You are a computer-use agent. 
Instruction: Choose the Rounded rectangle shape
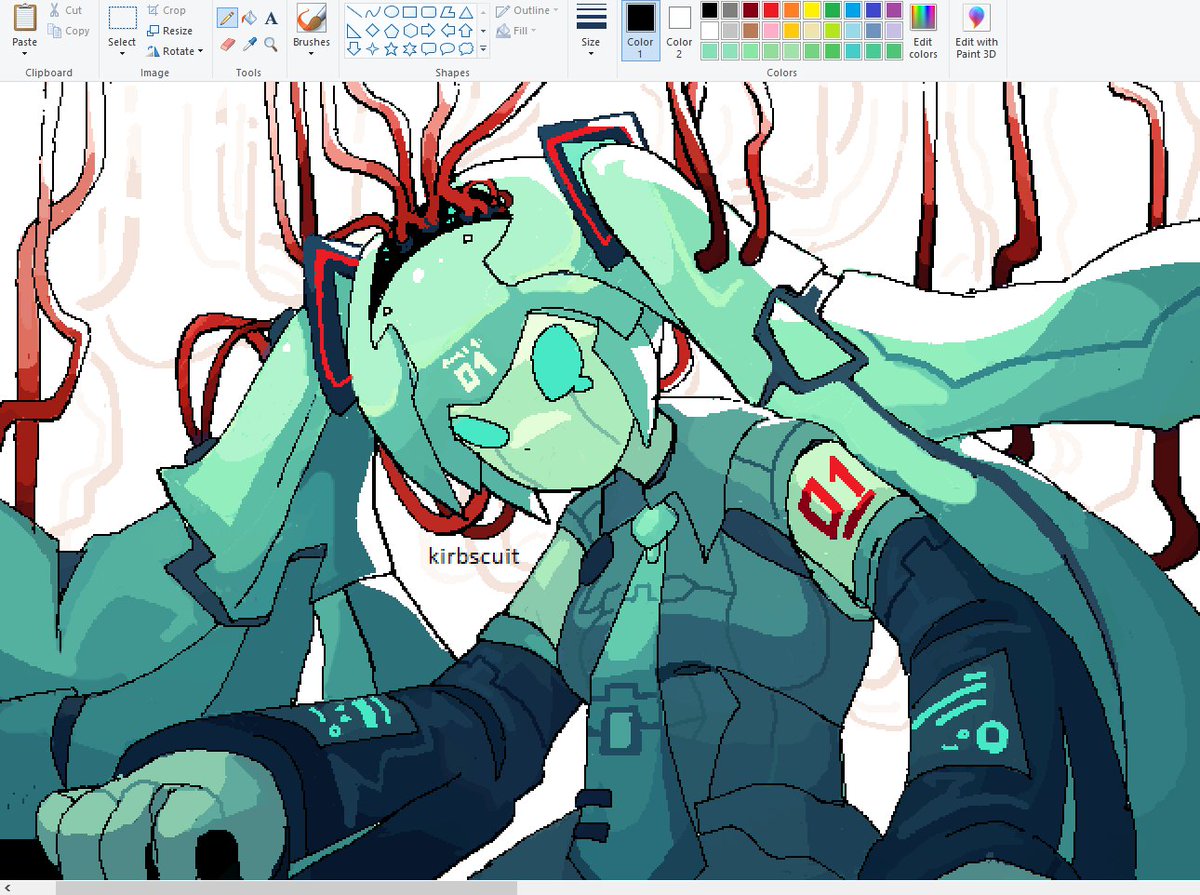[x=428, y=12]
